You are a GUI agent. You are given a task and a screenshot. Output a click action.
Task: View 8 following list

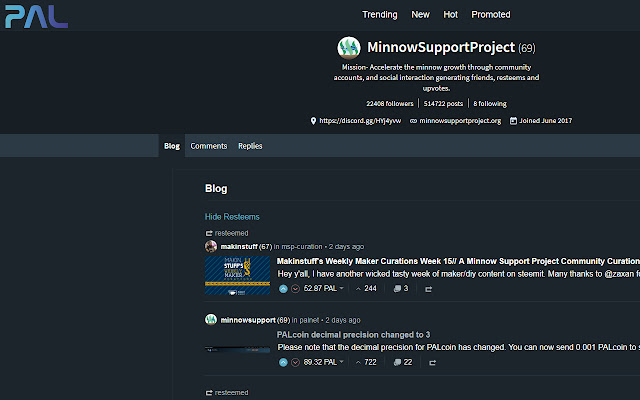[x=490, y=104]
